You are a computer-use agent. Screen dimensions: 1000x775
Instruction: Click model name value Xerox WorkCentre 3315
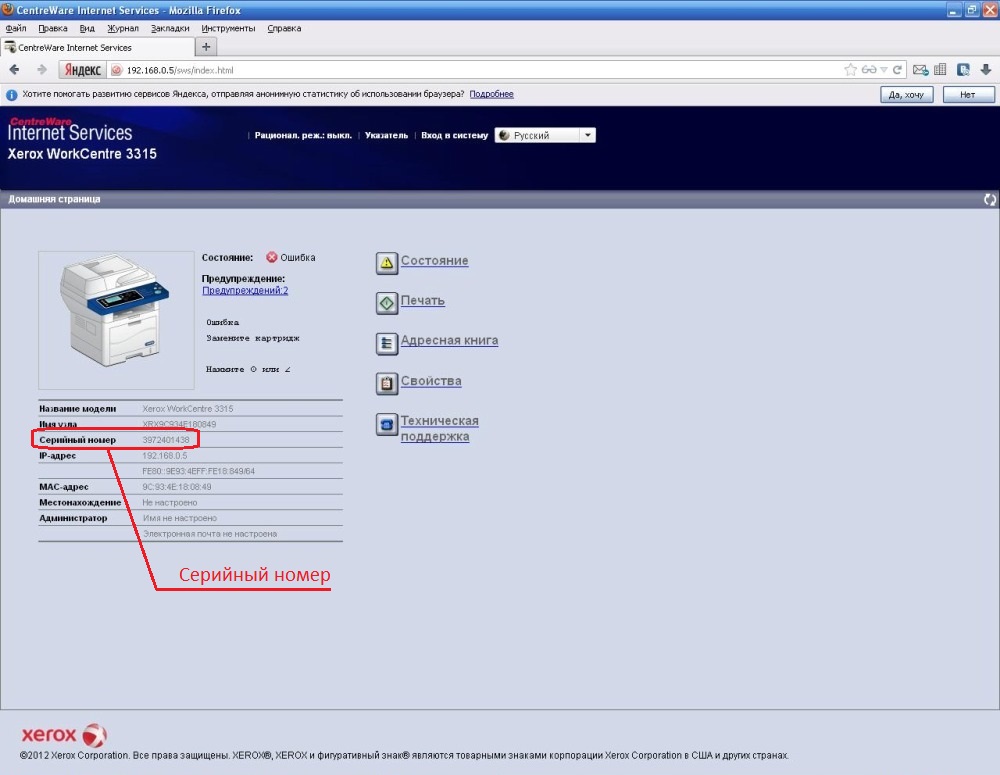tap(188, 408)
